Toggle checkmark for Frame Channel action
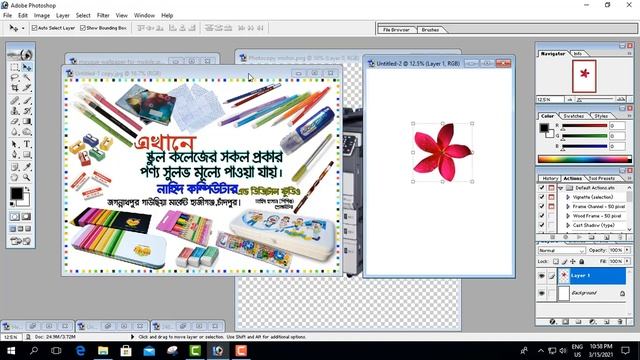 point(542,207)
